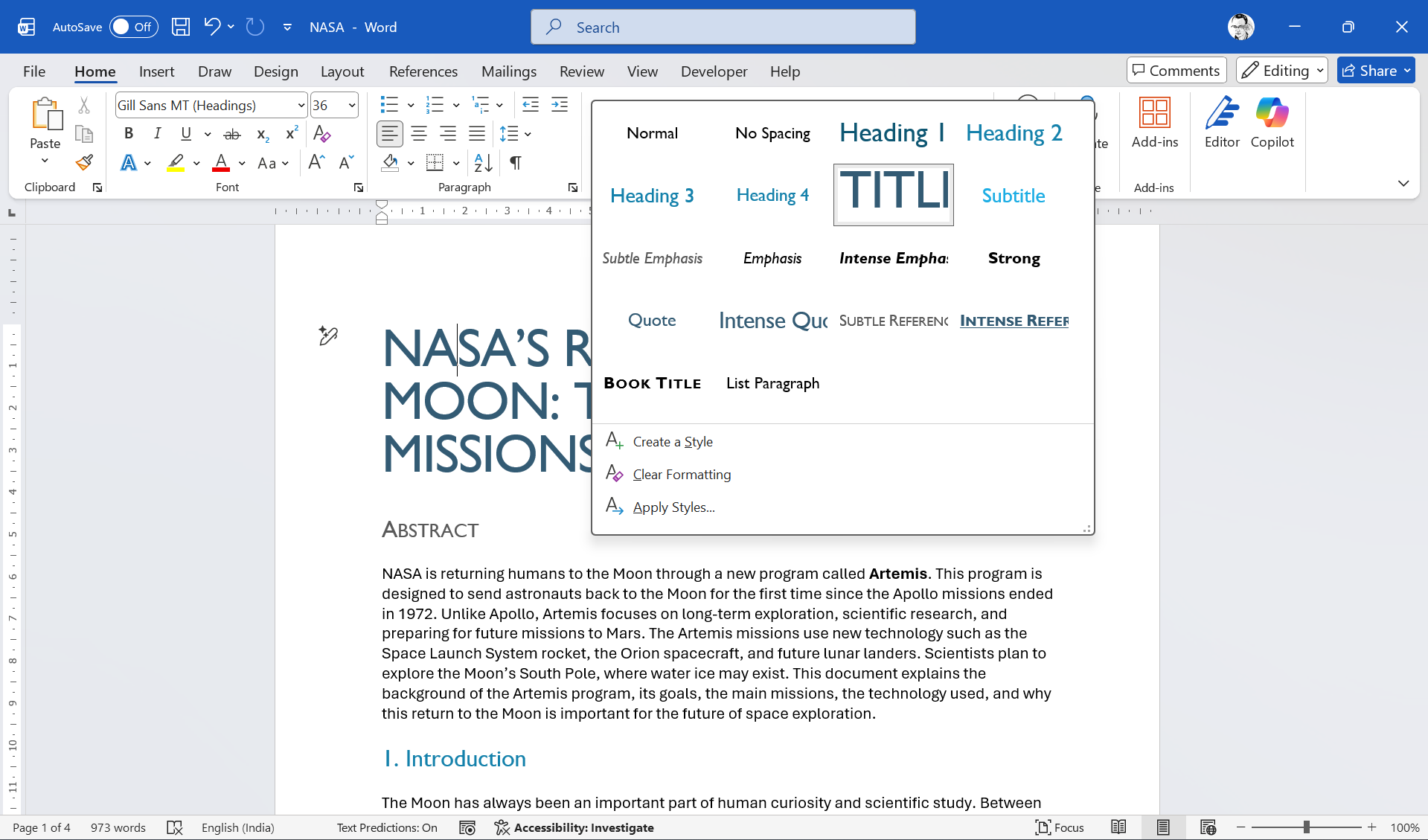1428x840 pixels.
Task: Decrease the paragraph indent
Action: tap(531, 105)
